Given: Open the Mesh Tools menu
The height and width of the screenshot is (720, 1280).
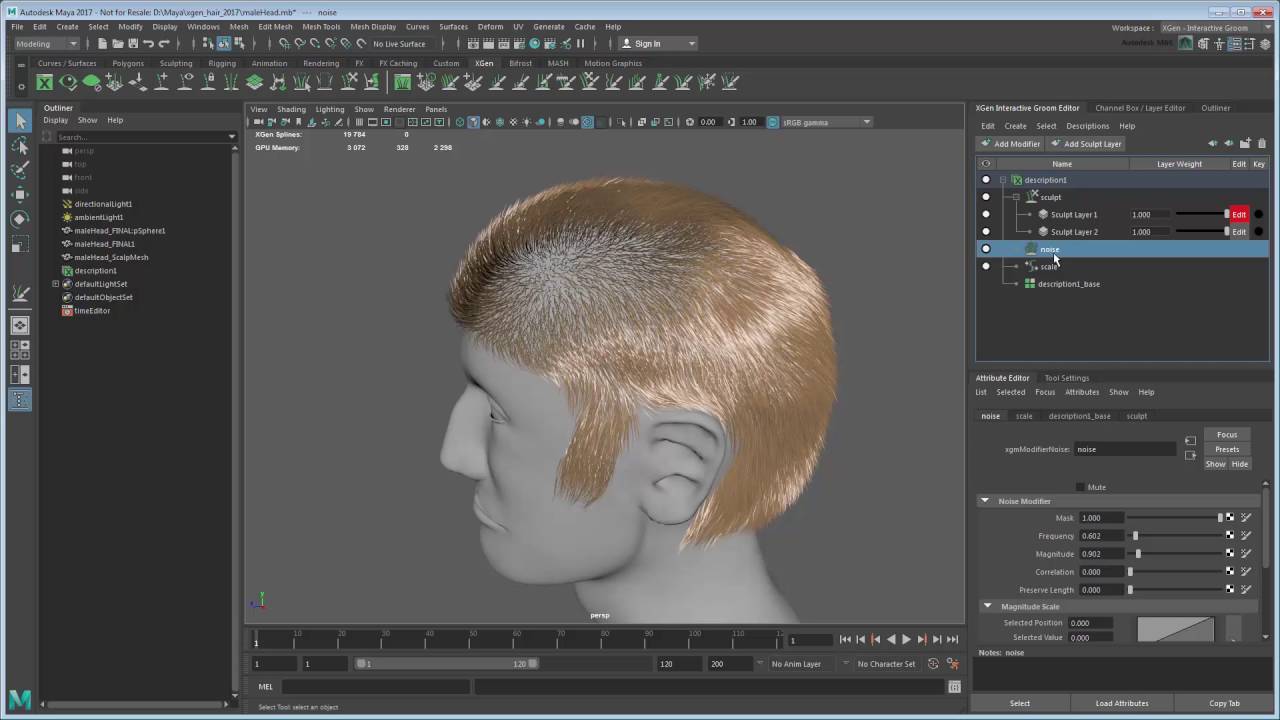Looking at the screenshot, I should (x=321, y=27).
